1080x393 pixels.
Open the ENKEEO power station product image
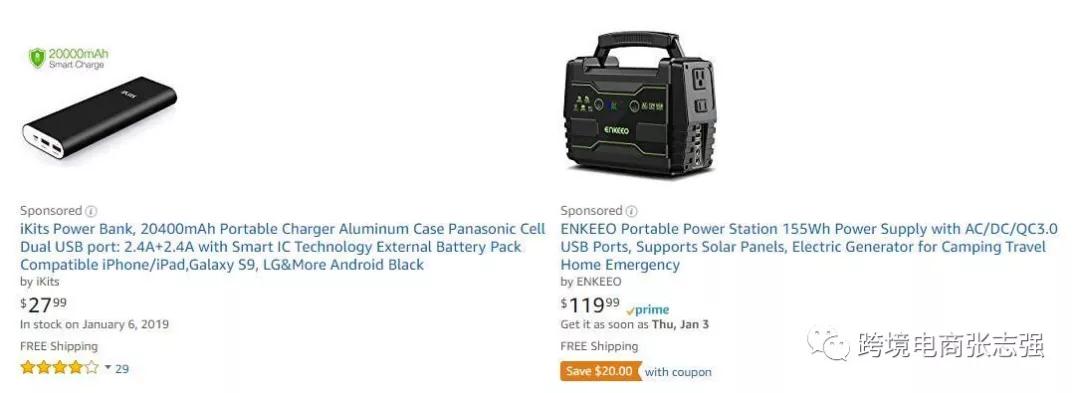641,103
